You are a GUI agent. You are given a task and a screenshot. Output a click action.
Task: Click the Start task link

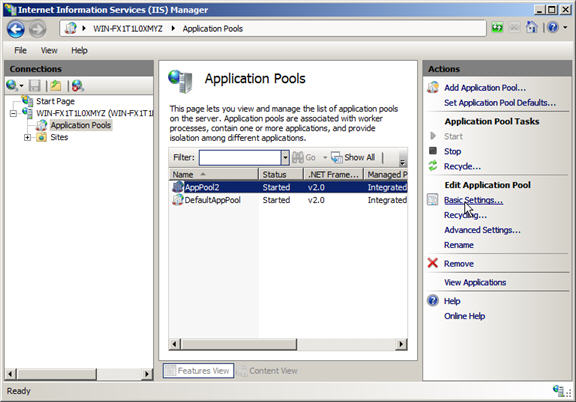click(453, 136)
